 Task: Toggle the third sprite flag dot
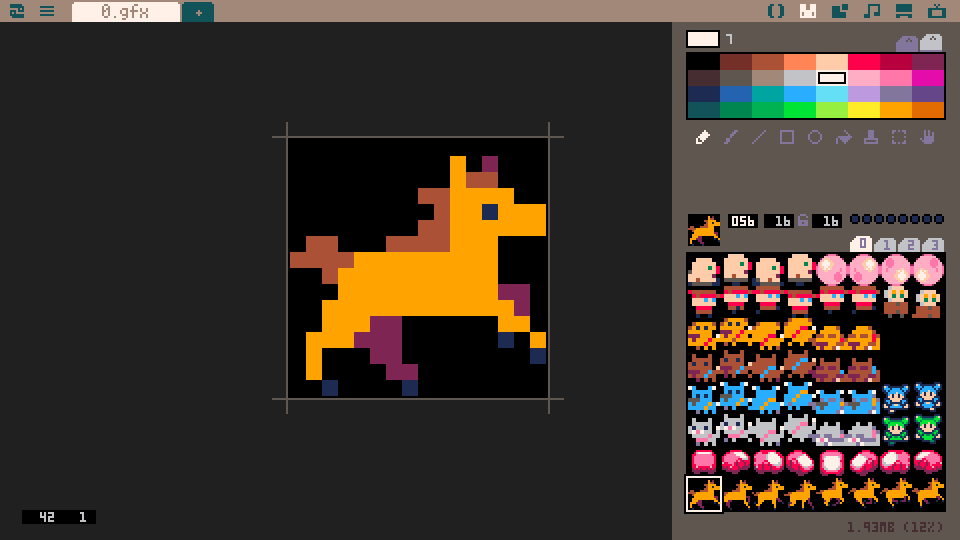point(879,219)
